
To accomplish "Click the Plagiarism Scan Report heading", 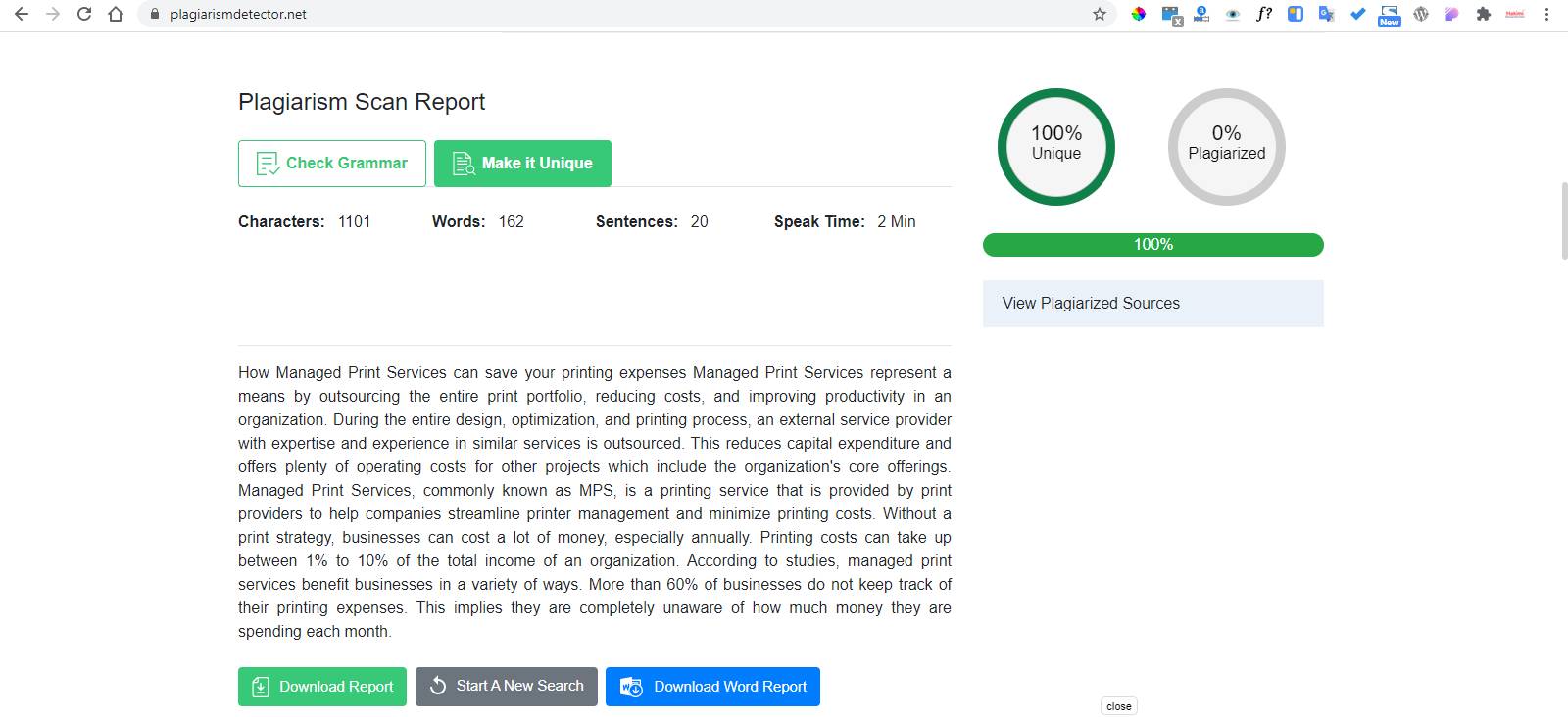I will 362,102.
